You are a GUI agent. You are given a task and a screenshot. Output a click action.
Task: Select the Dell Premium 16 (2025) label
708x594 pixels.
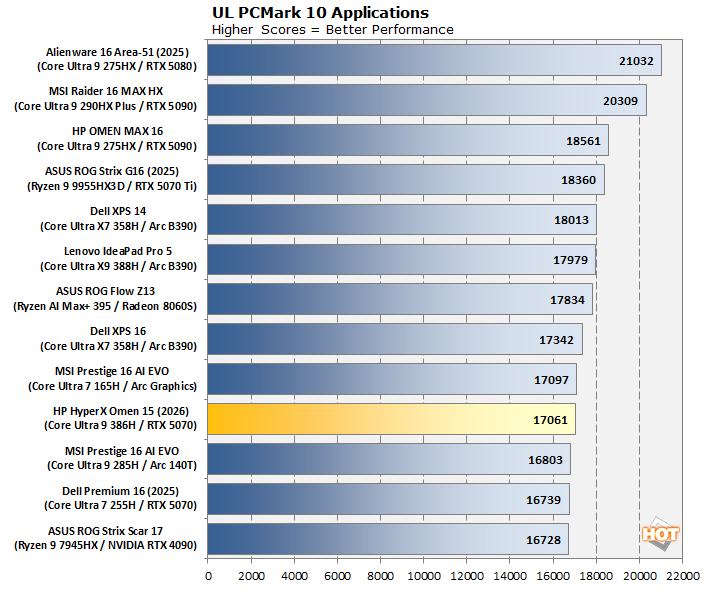click(120, 491)
